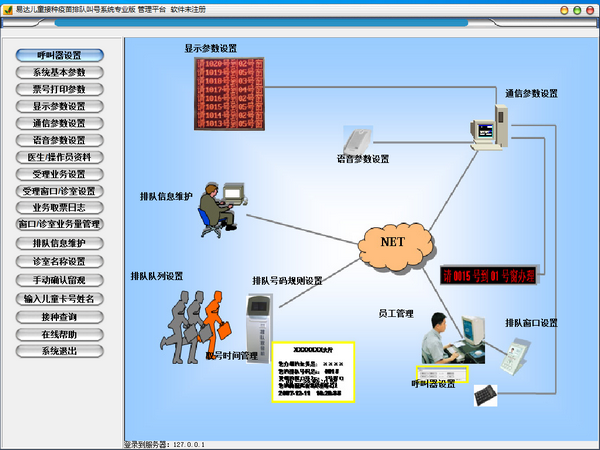Viewport: 600px width, 450px height.
Task: Open 医生/操作员资料 sidebar entry
Action: (x=61, y=157)
